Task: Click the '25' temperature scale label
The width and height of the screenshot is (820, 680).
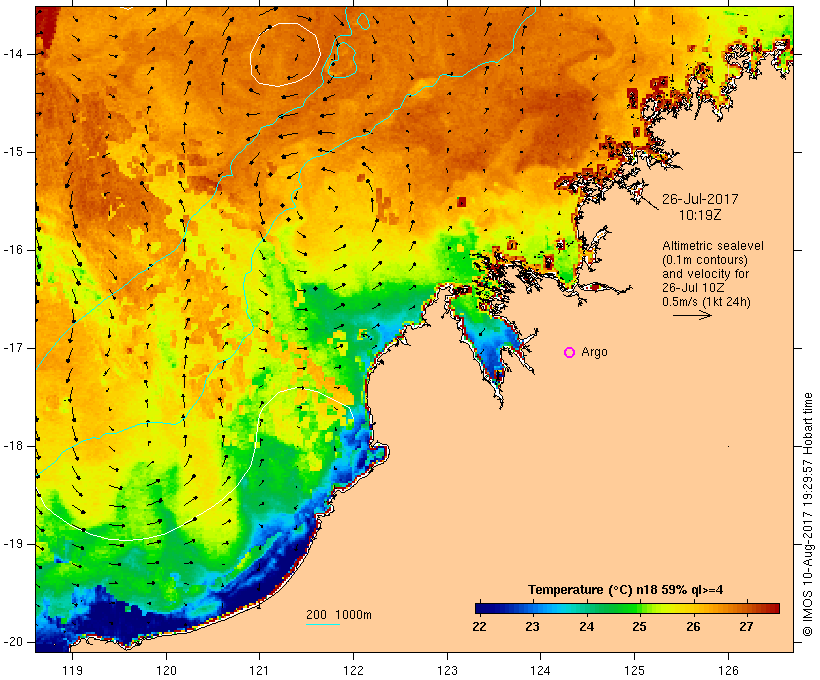Action: [640, 627]
